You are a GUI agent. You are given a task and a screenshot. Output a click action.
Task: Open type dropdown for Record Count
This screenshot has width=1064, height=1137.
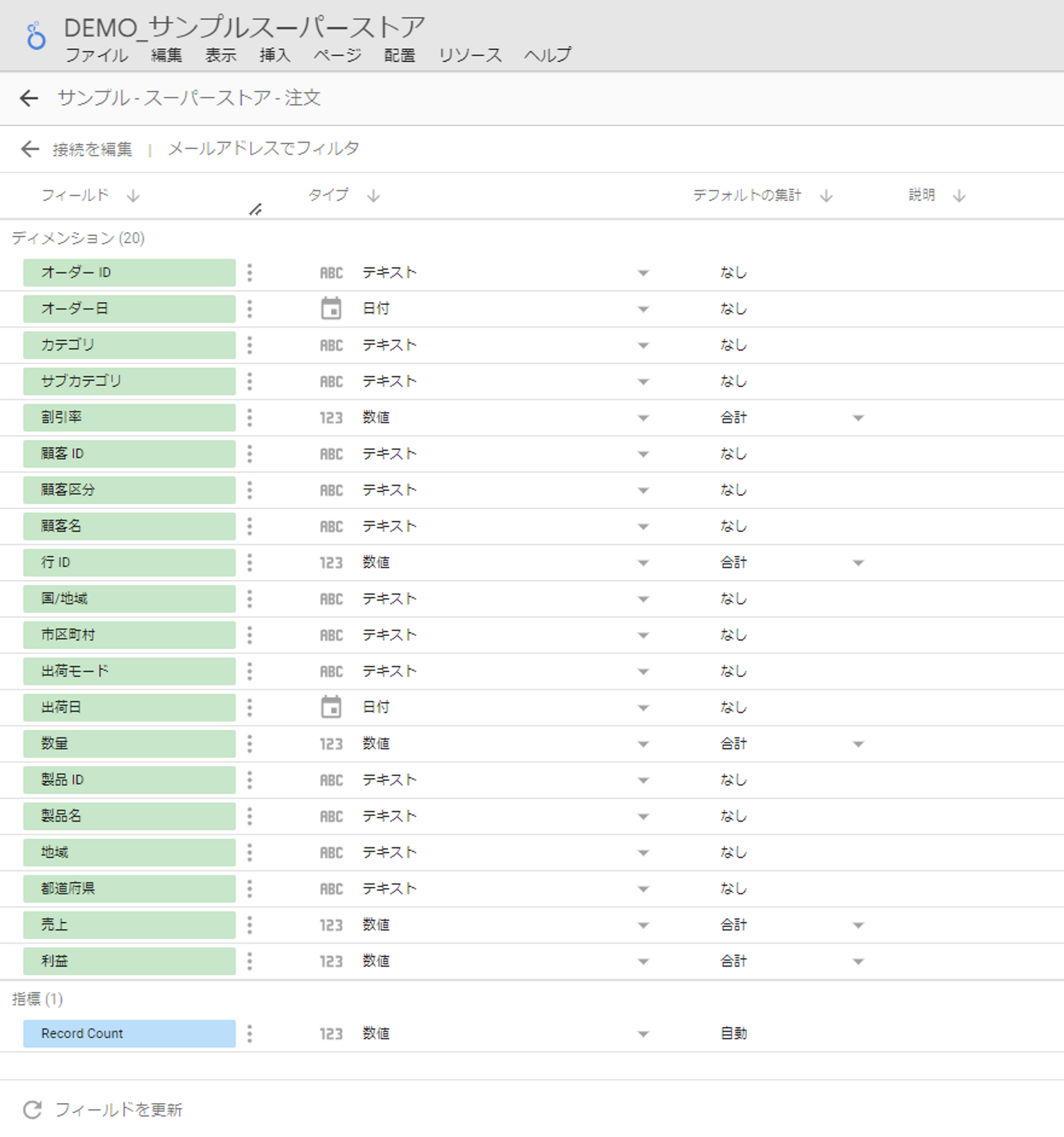(x=643, y=1034)
